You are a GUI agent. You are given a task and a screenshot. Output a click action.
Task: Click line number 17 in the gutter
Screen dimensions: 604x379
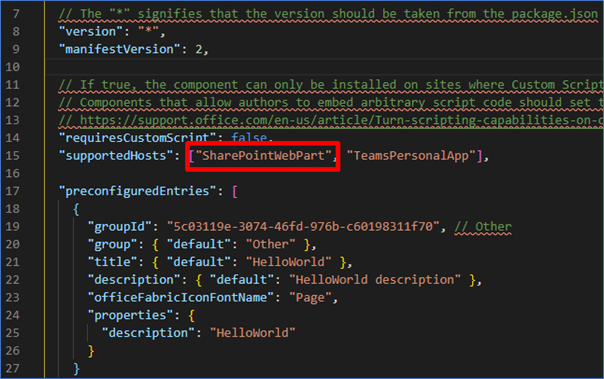12,191
